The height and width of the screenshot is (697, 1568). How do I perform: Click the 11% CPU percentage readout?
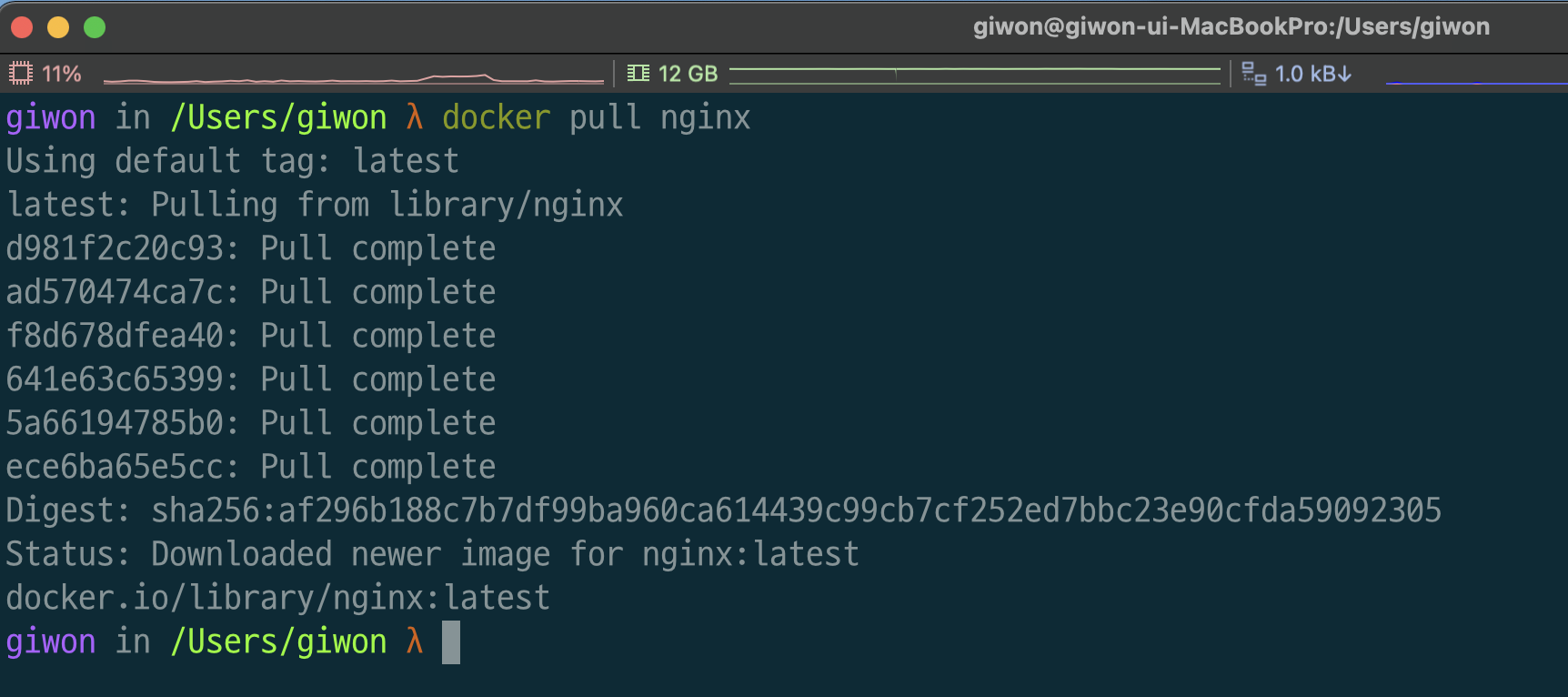point(62,73)
